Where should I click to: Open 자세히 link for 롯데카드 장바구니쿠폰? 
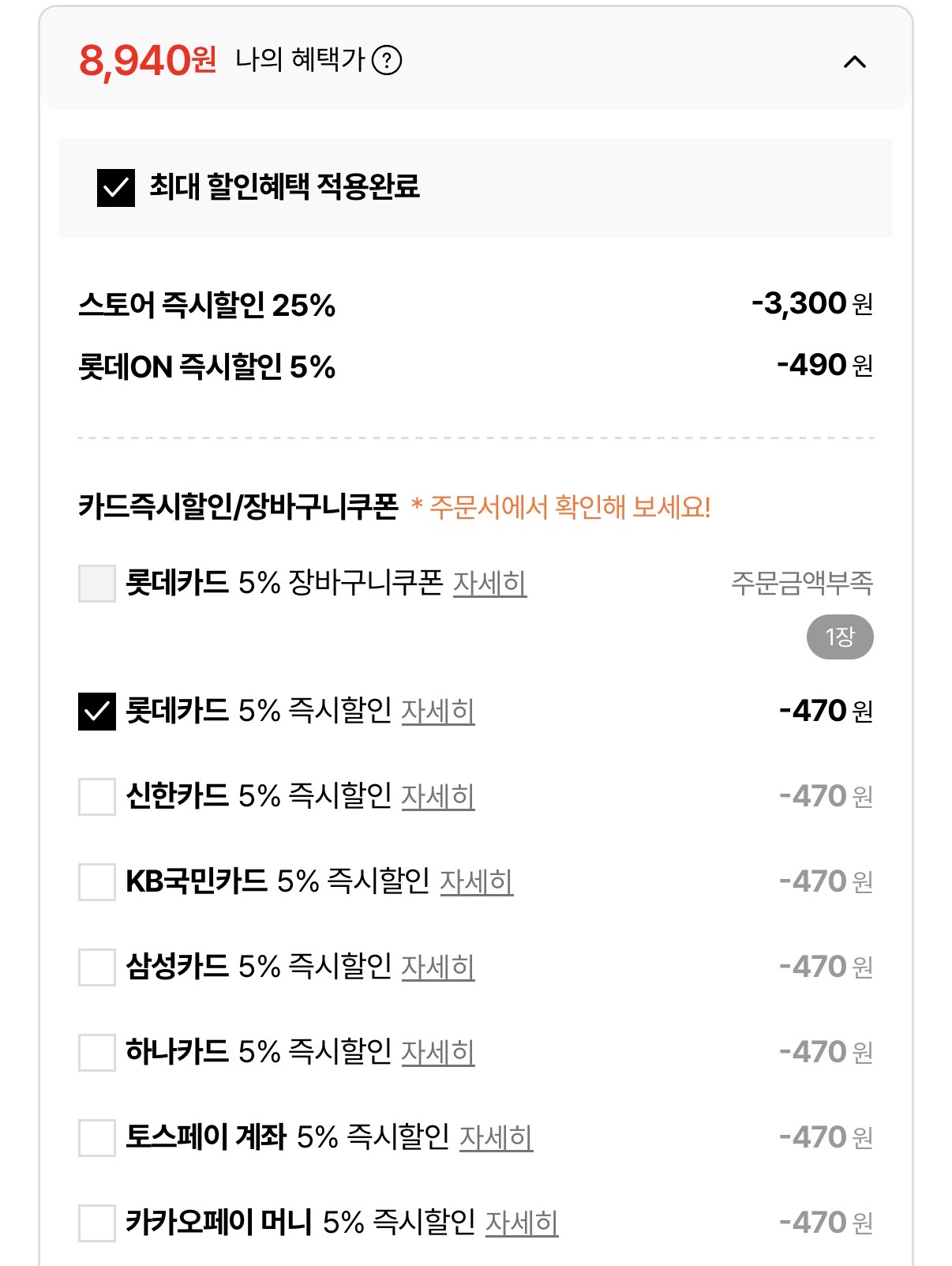tap(489, 584)
